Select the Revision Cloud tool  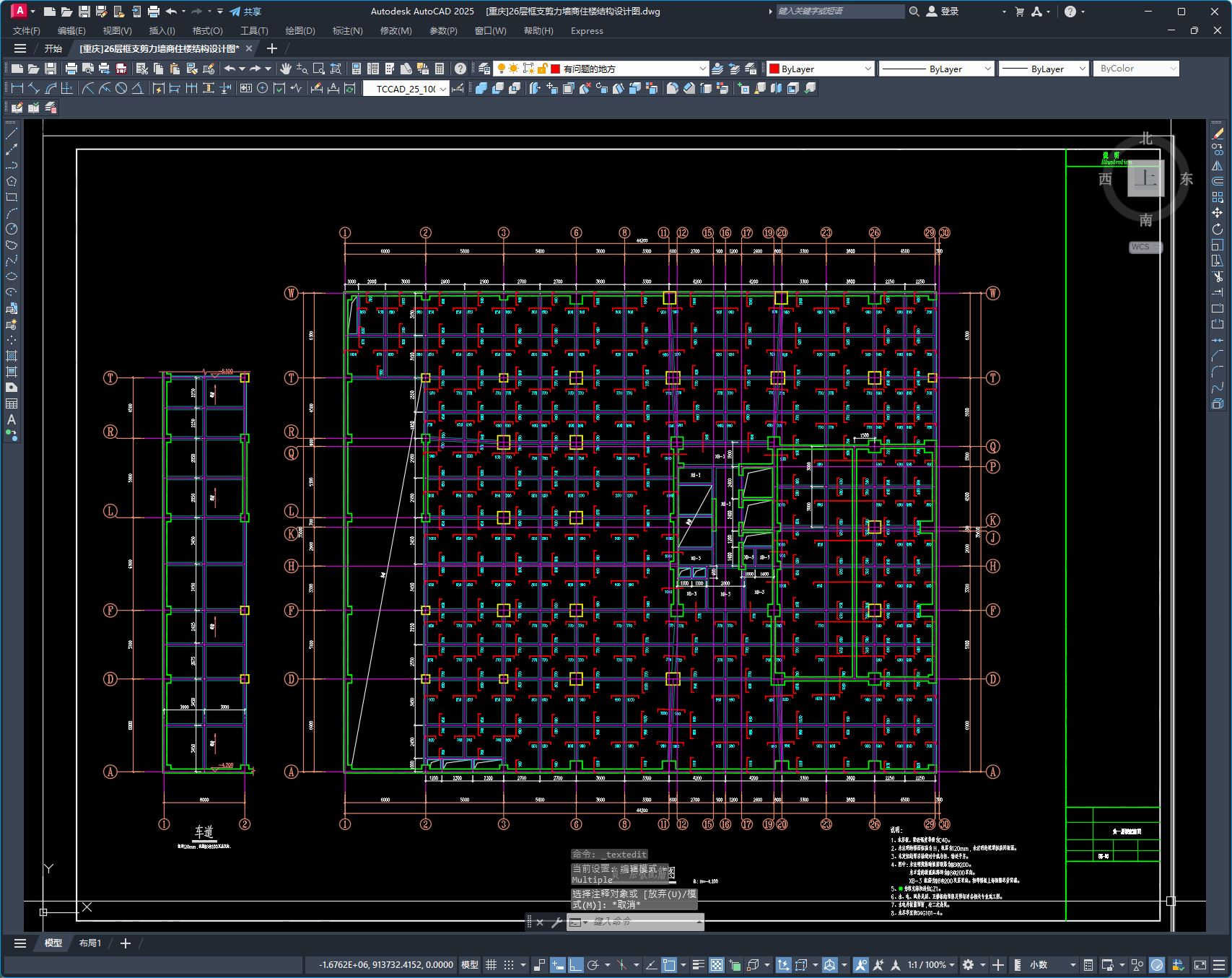click(12, 245)
